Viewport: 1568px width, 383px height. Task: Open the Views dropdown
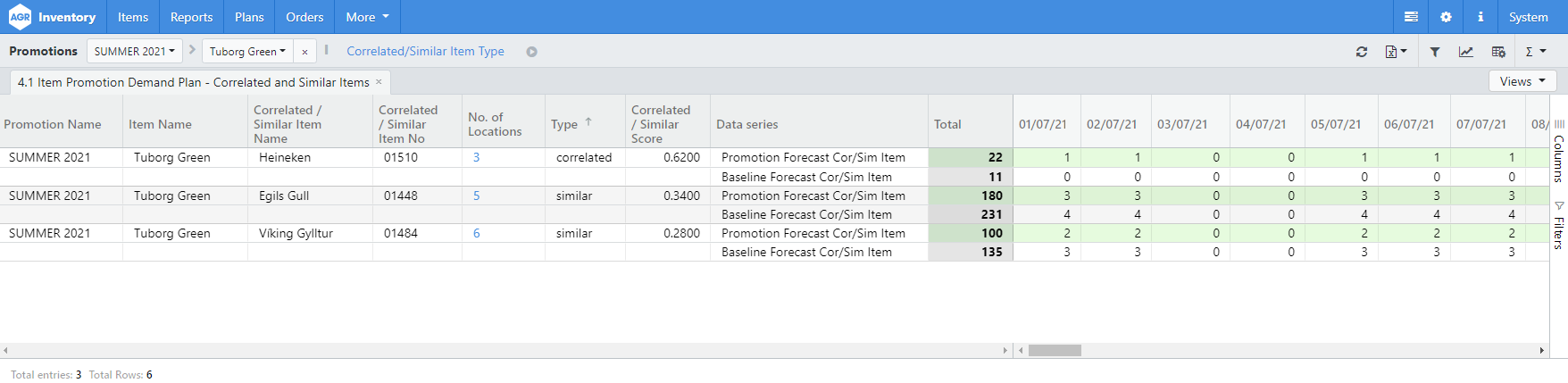click(x=1522, y=81)
